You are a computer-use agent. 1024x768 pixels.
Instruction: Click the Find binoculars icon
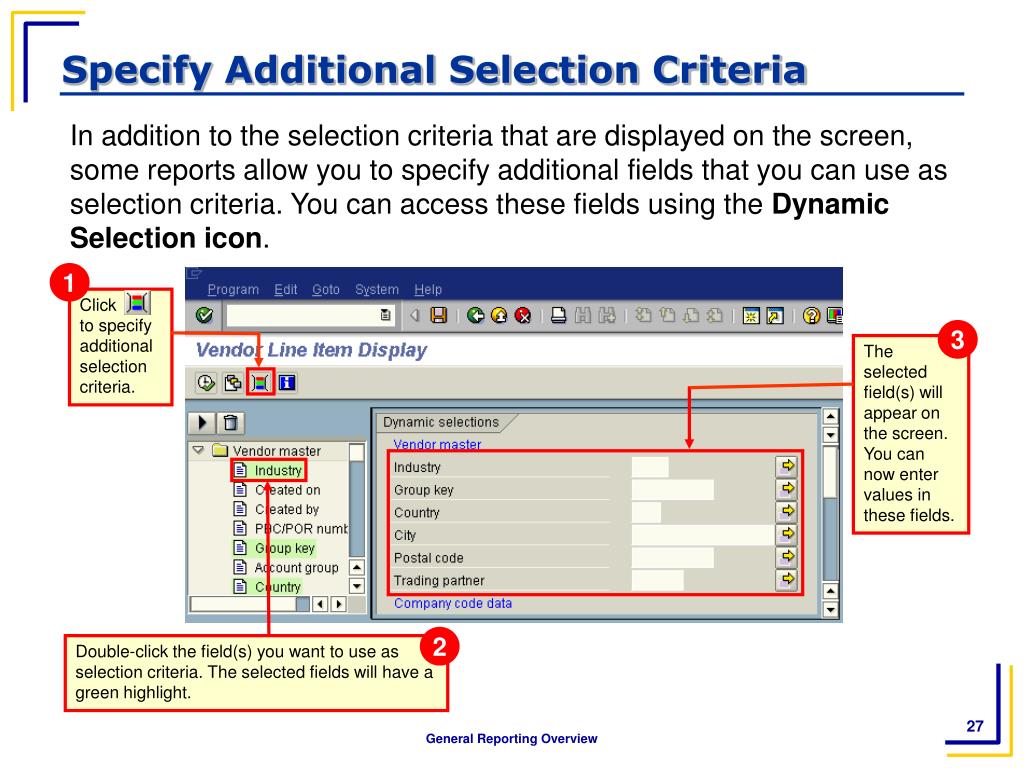coord(583,315)
